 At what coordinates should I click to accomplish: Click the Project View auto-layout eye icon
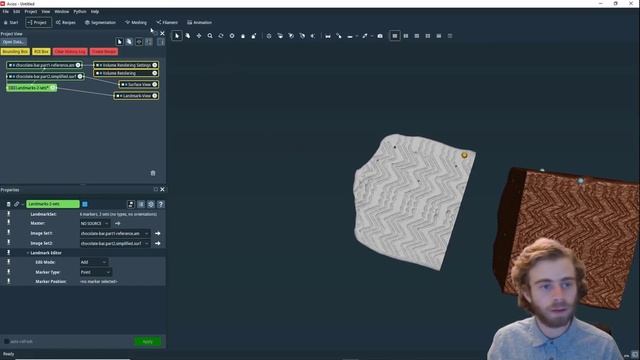(x=139, y=42)
